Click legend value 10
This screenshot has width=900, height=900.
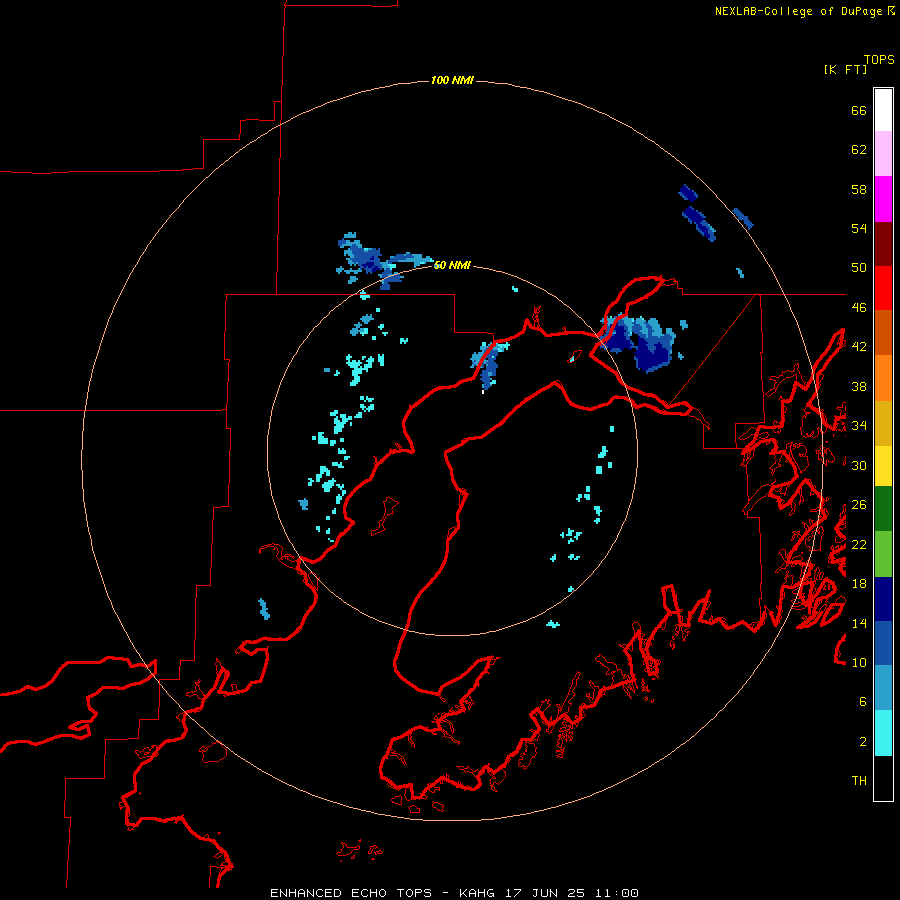[859, 662]
